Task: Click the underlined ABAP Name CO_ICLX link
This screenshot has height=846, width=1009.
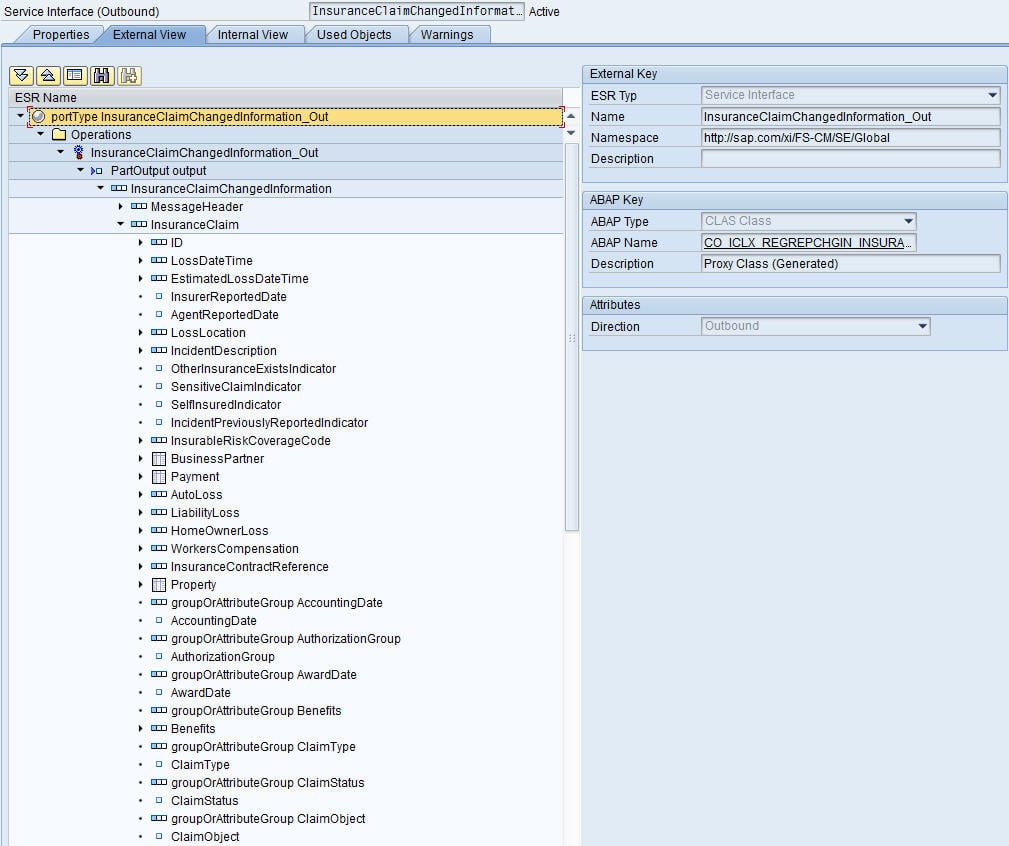Action: 806,242
